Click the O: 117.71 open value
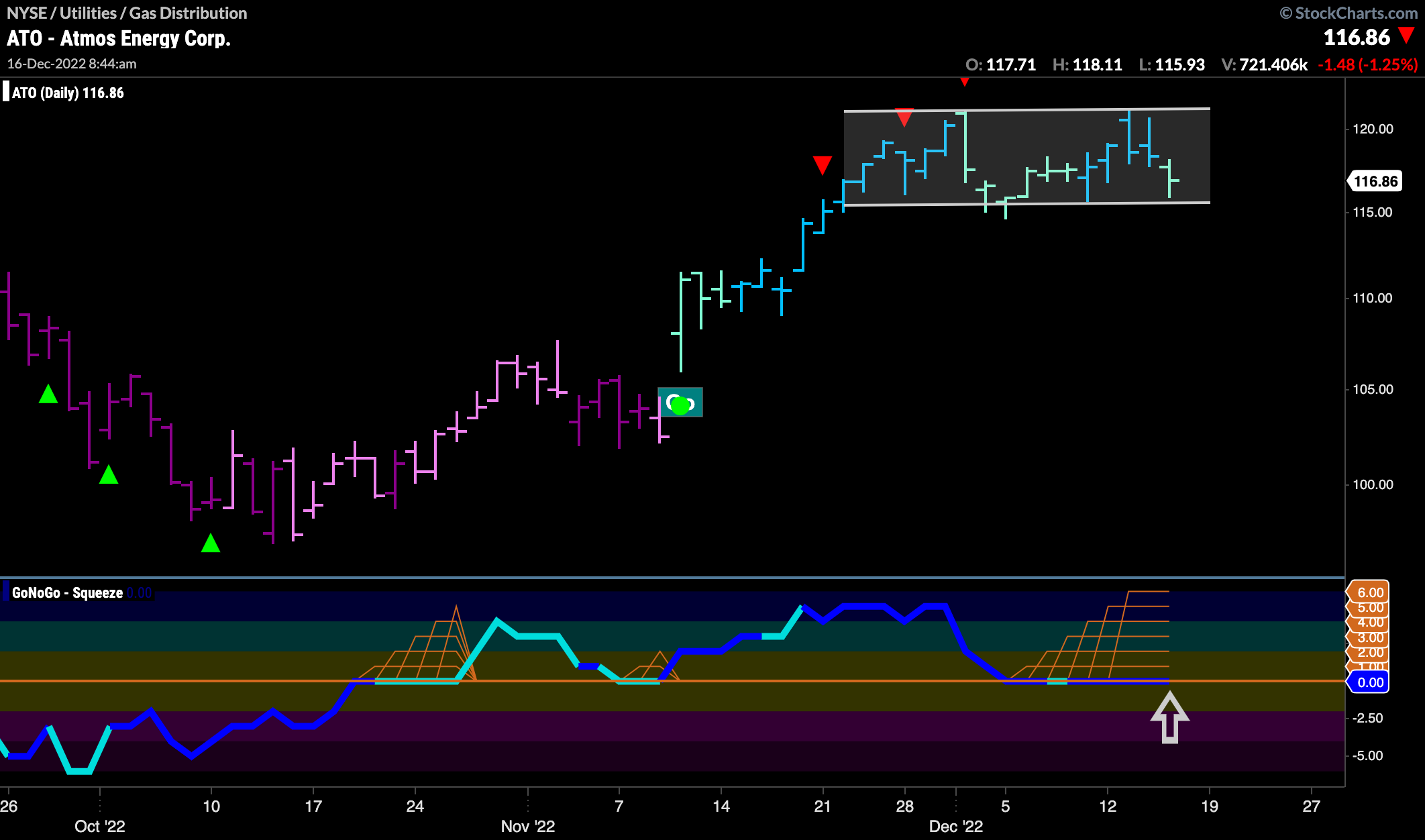1425x840 pixels. pos(1001,64)
